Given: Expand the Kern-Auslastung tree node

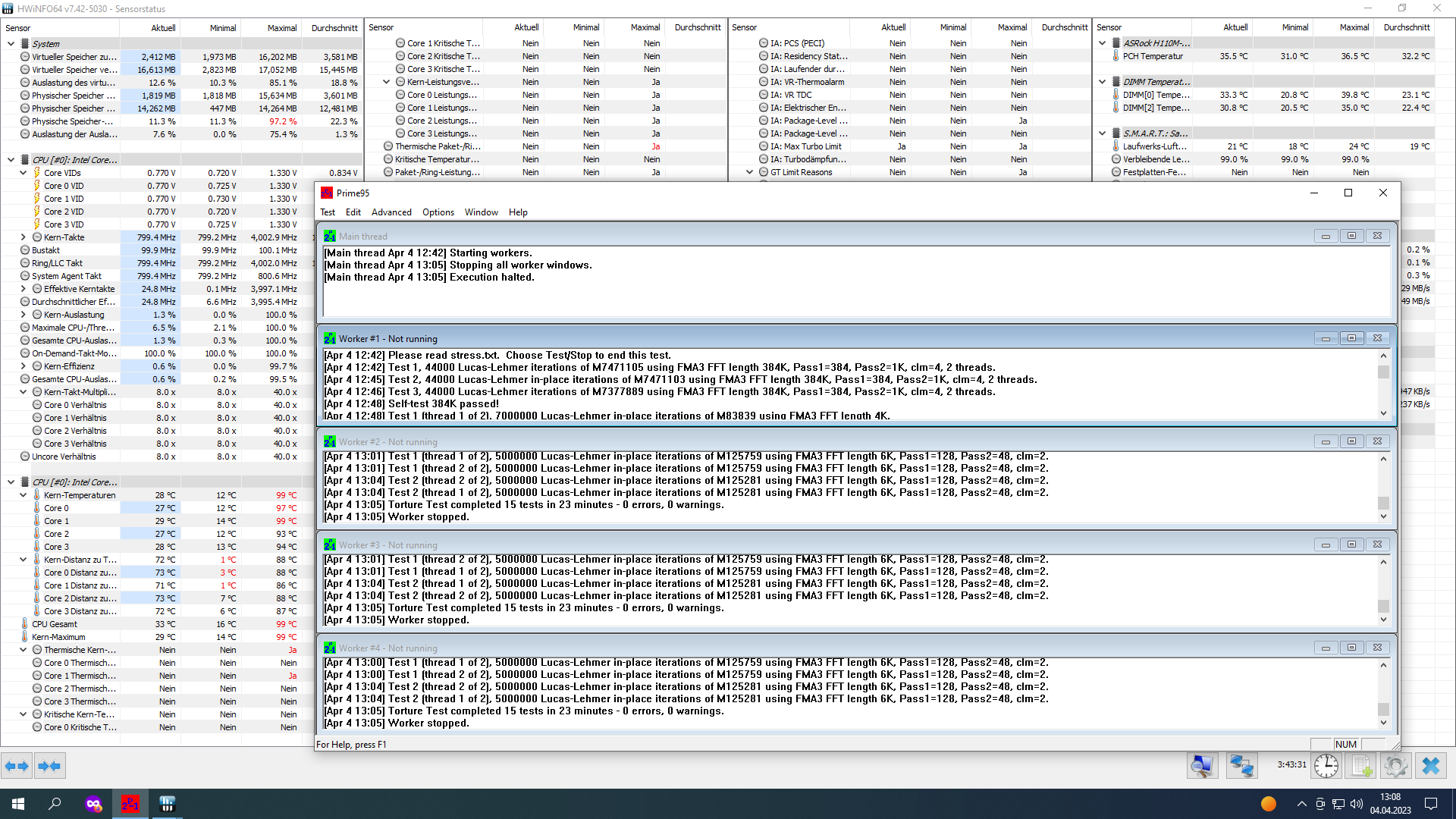Looking at the screenshot, I should [24, 315].
